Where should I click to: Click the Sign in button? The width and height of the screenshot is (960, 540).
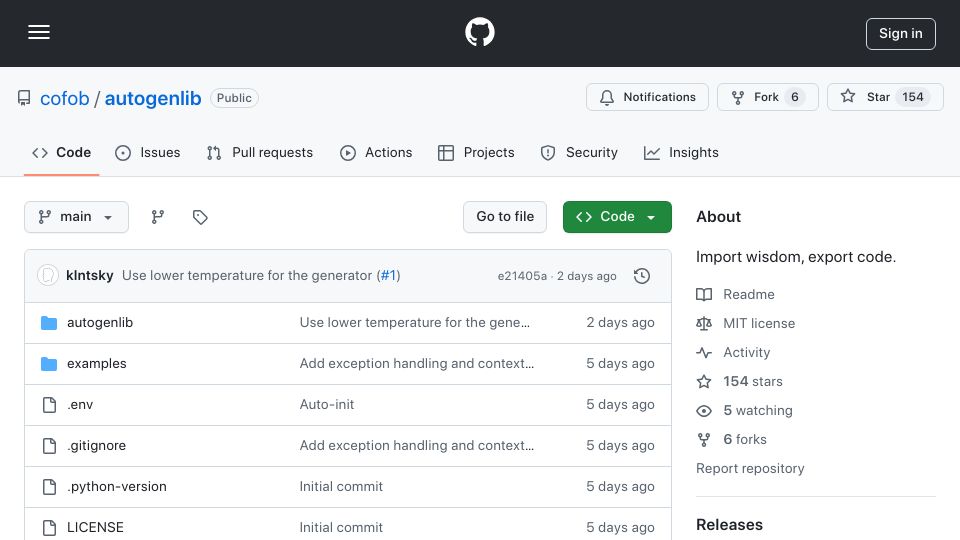click(900, 34)
